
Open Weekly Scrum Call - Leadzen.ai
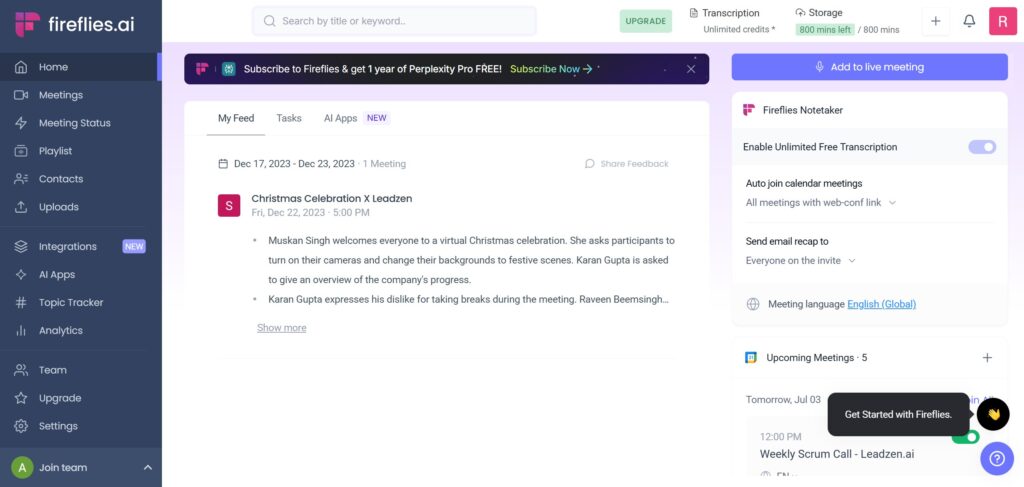(x=837, y=454)
